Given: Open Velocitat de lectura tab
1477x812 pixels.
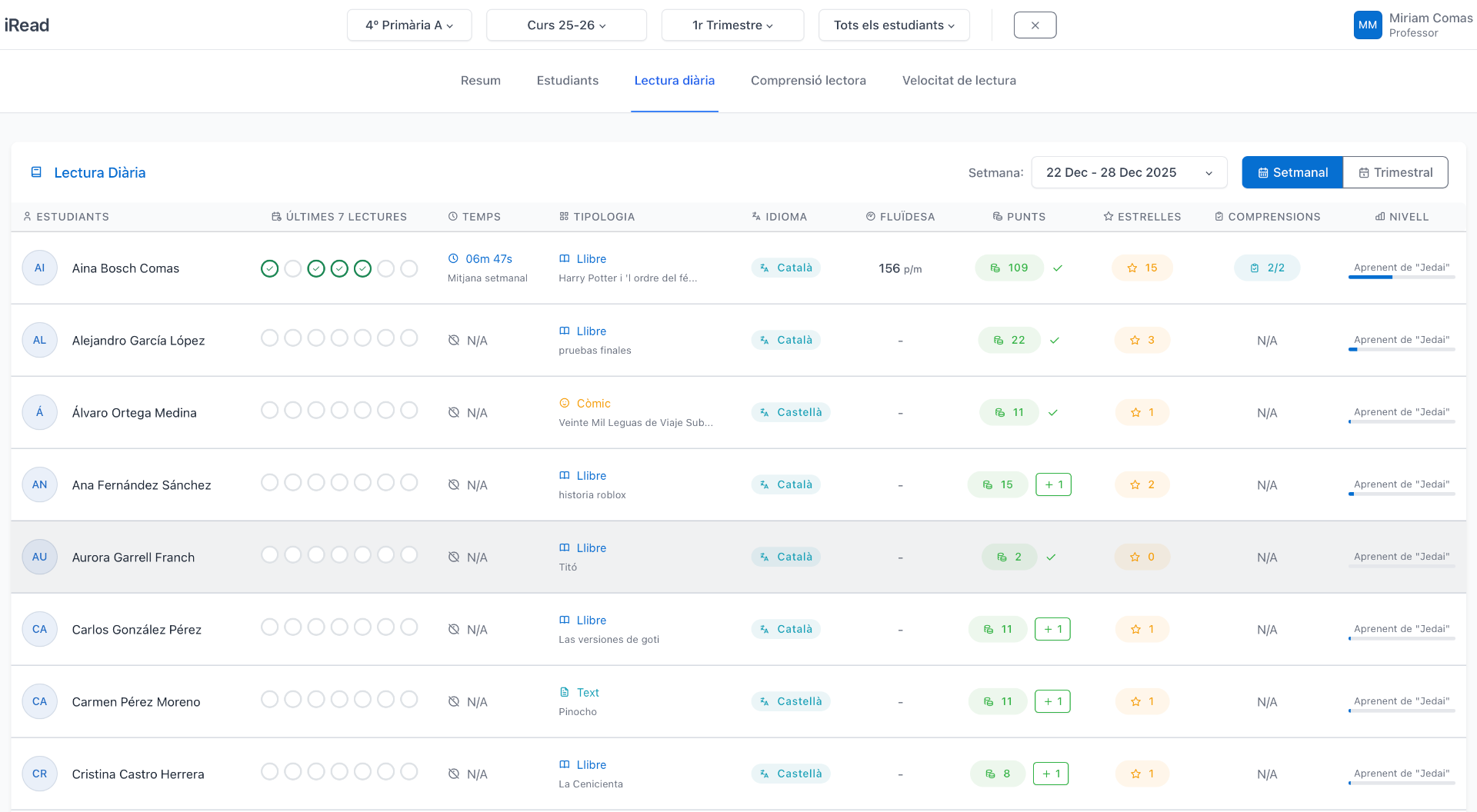Looking at the screenshot, I should (959, 80).
